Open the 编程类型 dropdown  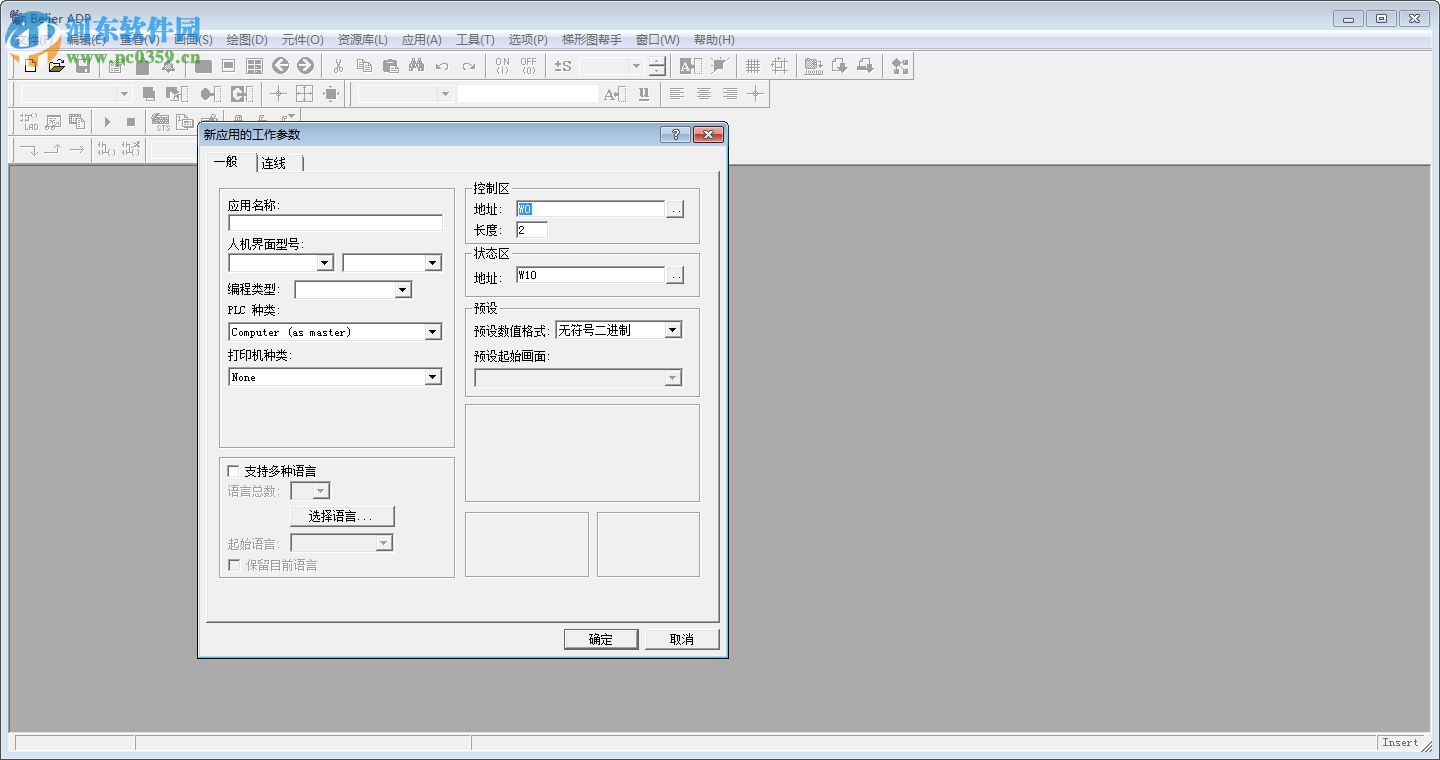coord(402,290)
